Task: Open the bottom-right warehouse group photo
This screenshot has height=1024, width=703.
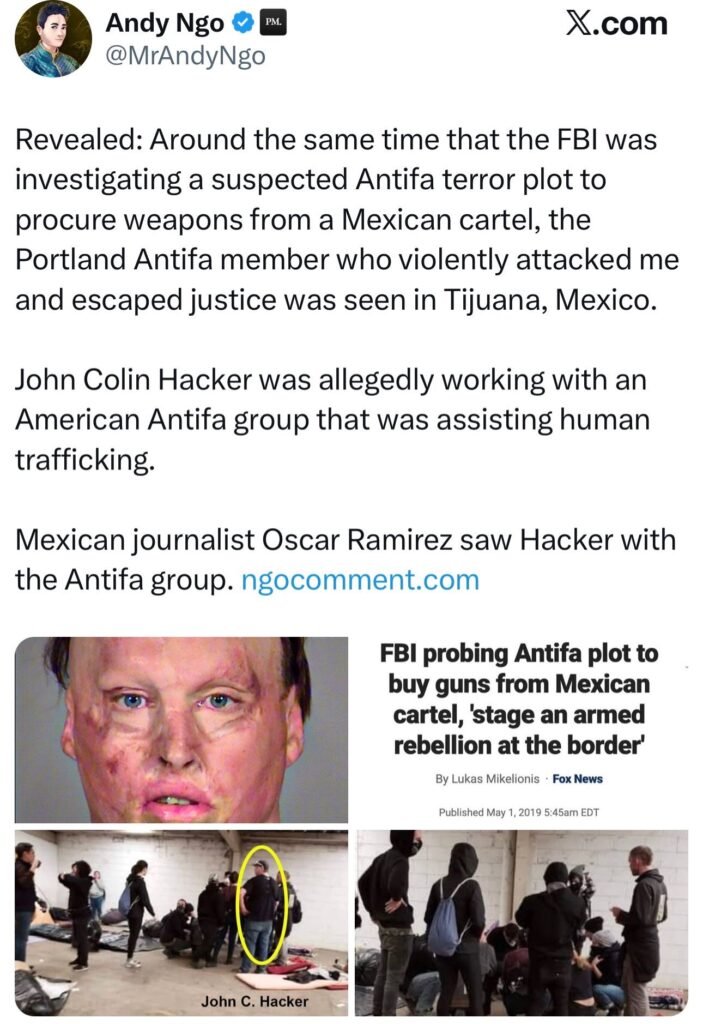Action: click(x=521, y=922)
